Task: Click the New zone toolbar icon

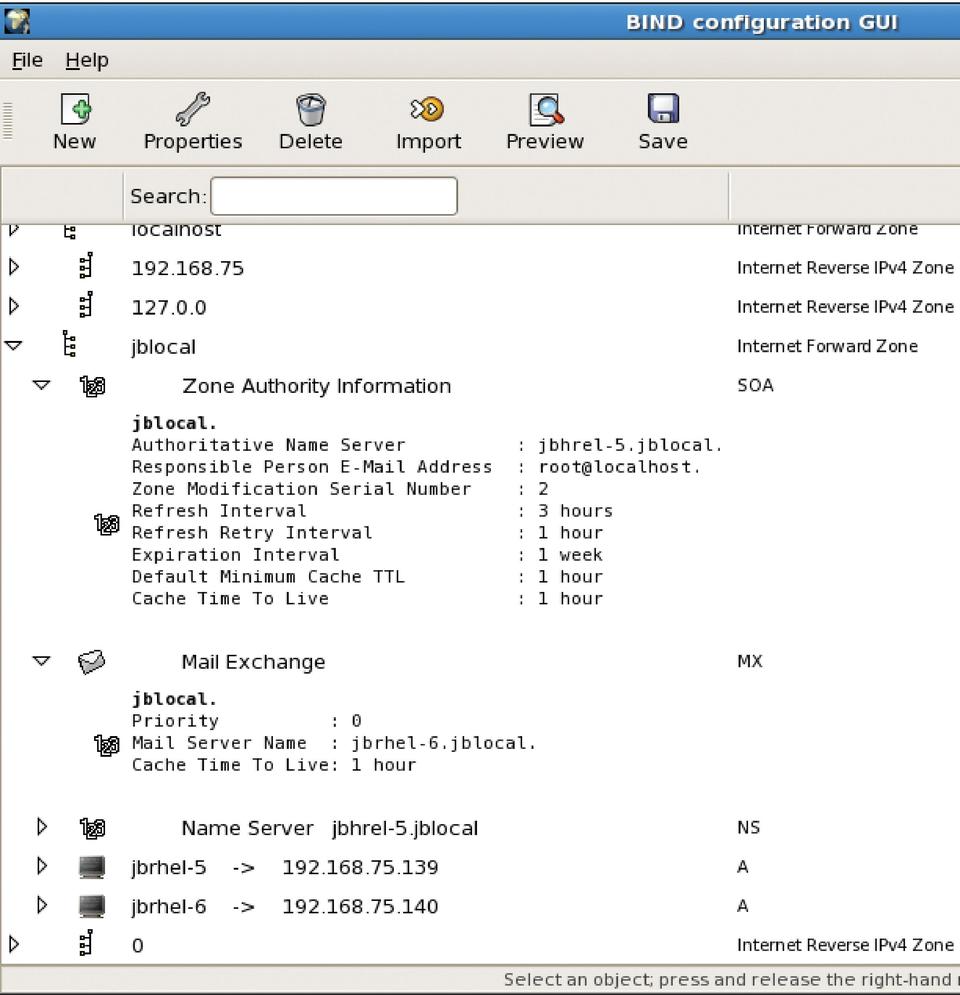Action: pos(74,109)
